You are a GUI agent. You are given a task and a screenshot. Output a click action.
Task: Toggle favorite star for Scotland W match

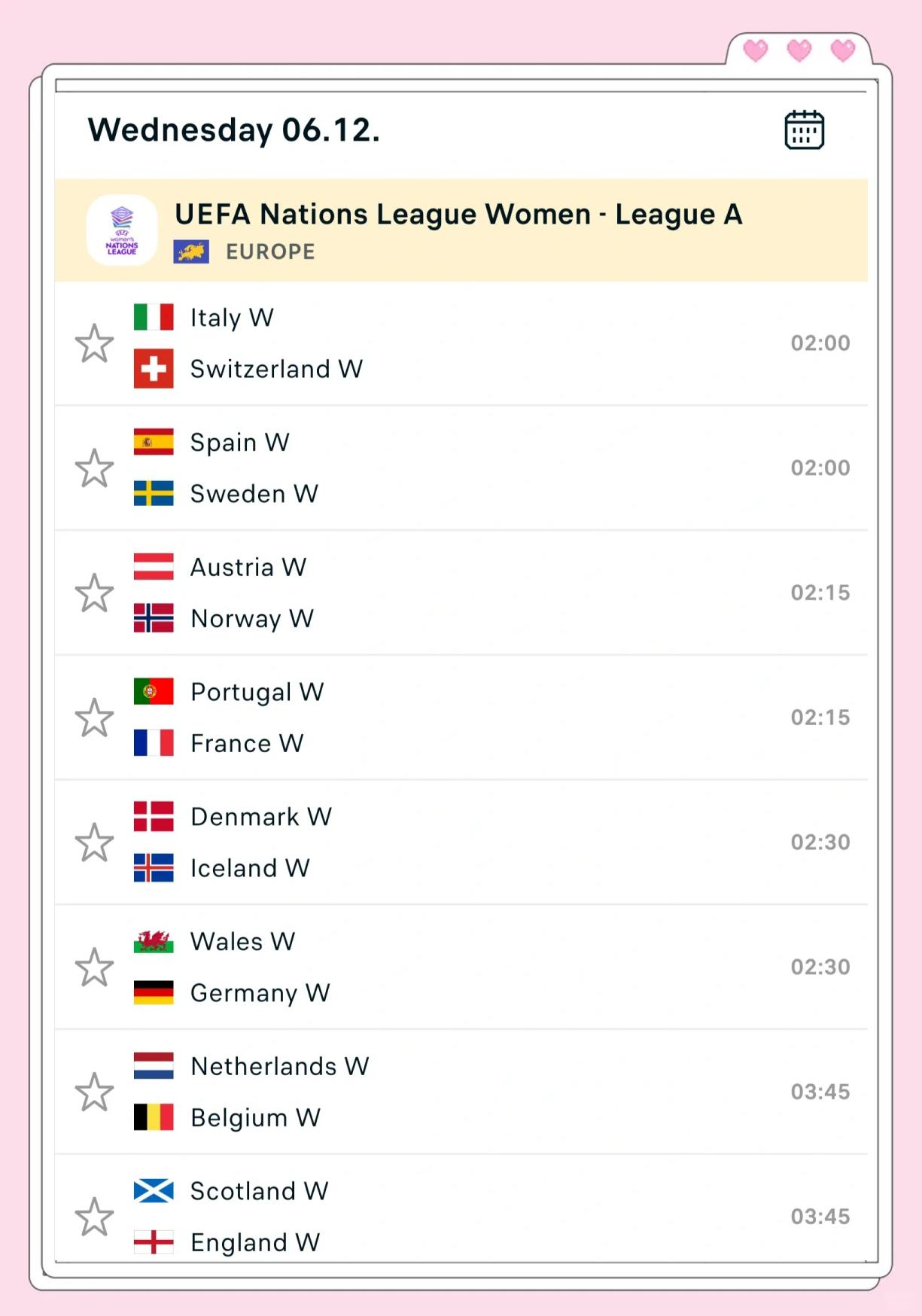tap(94, 1217)
